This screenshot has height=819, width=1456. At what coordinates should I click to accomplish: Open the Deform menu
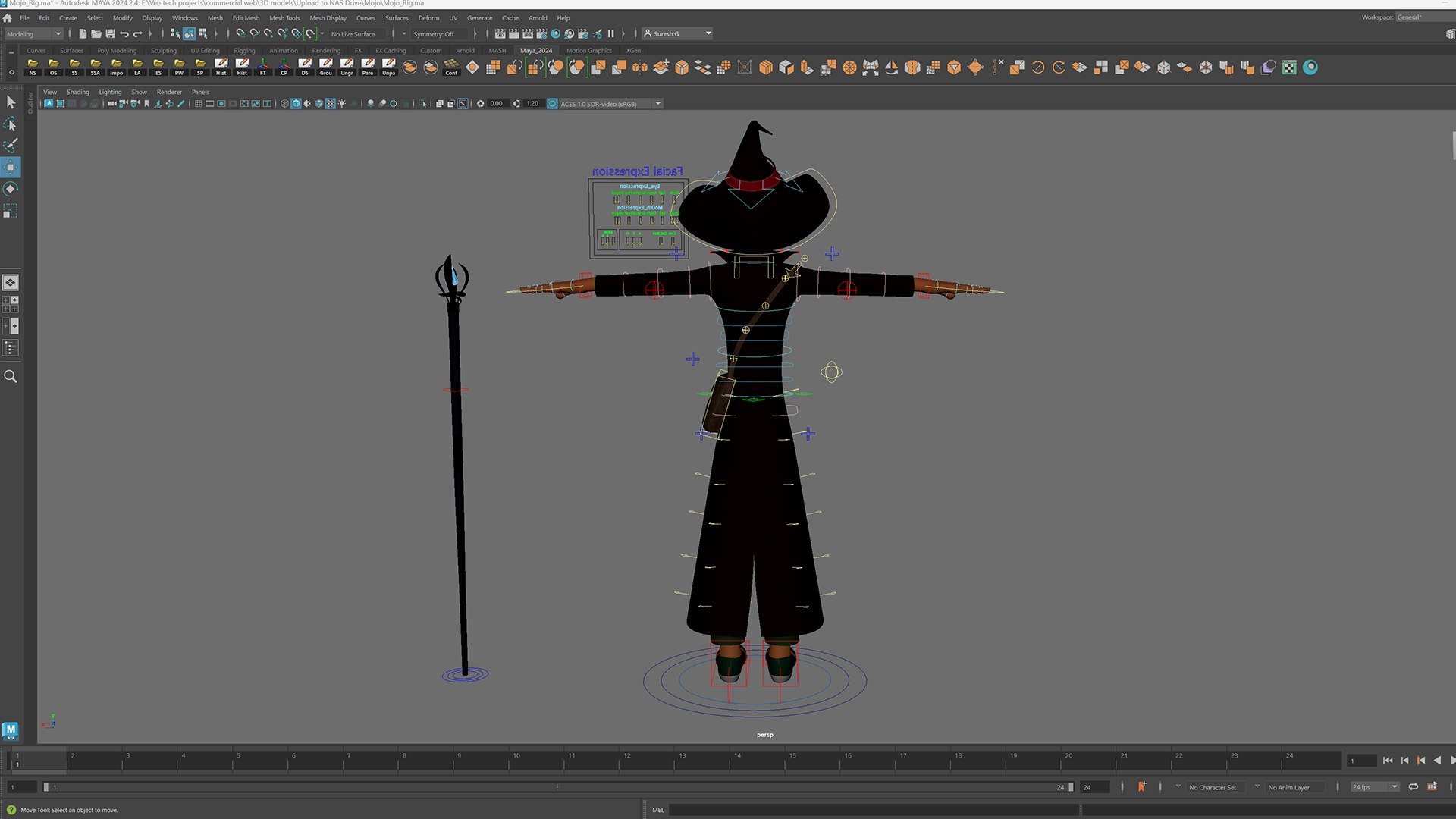coord(428,18)
